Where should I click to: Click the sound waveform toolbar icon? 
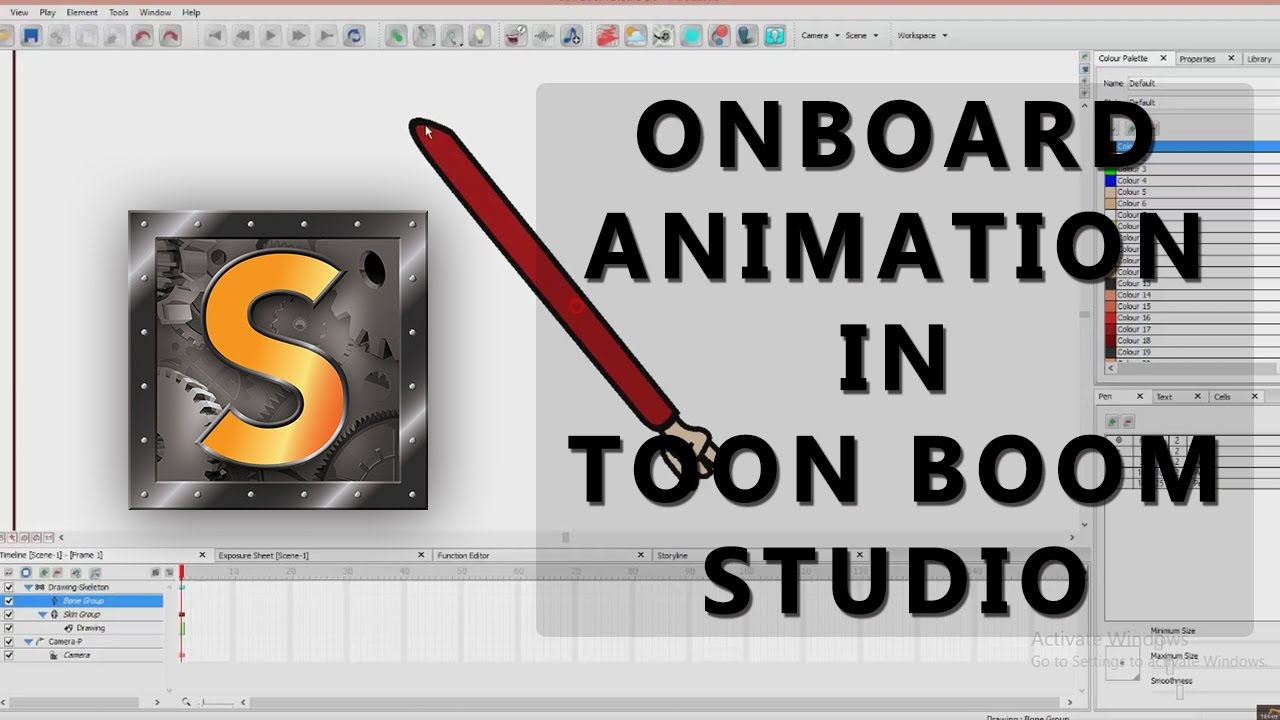(x=544, y=36)
